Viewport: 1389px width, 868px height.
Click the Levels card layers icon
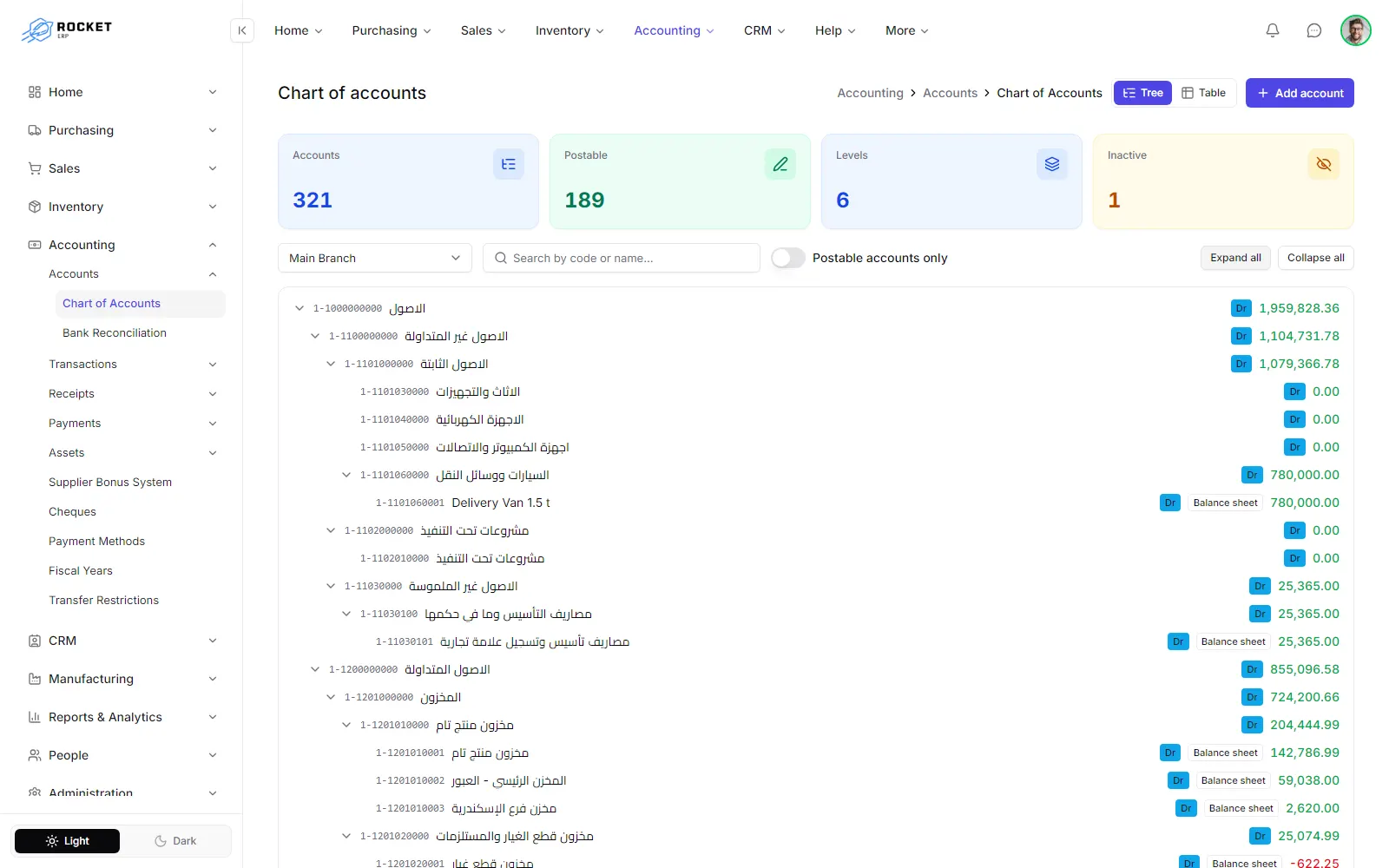coord(1052,164)
